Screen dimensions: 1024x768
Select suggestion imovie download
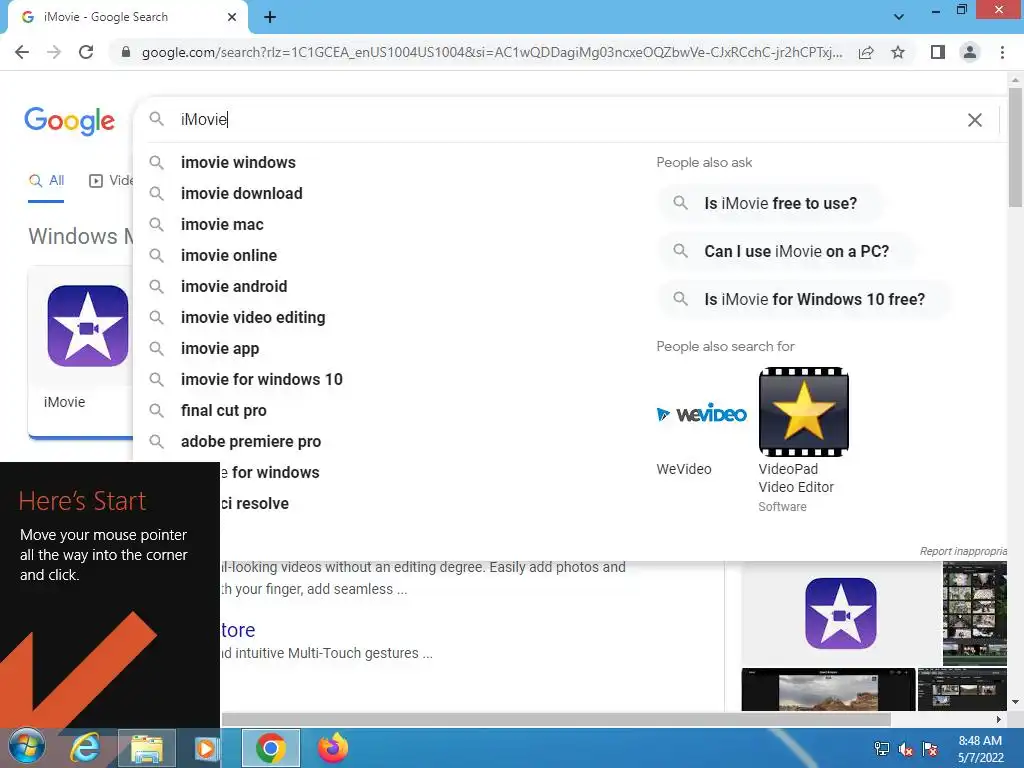coord(242,193)
